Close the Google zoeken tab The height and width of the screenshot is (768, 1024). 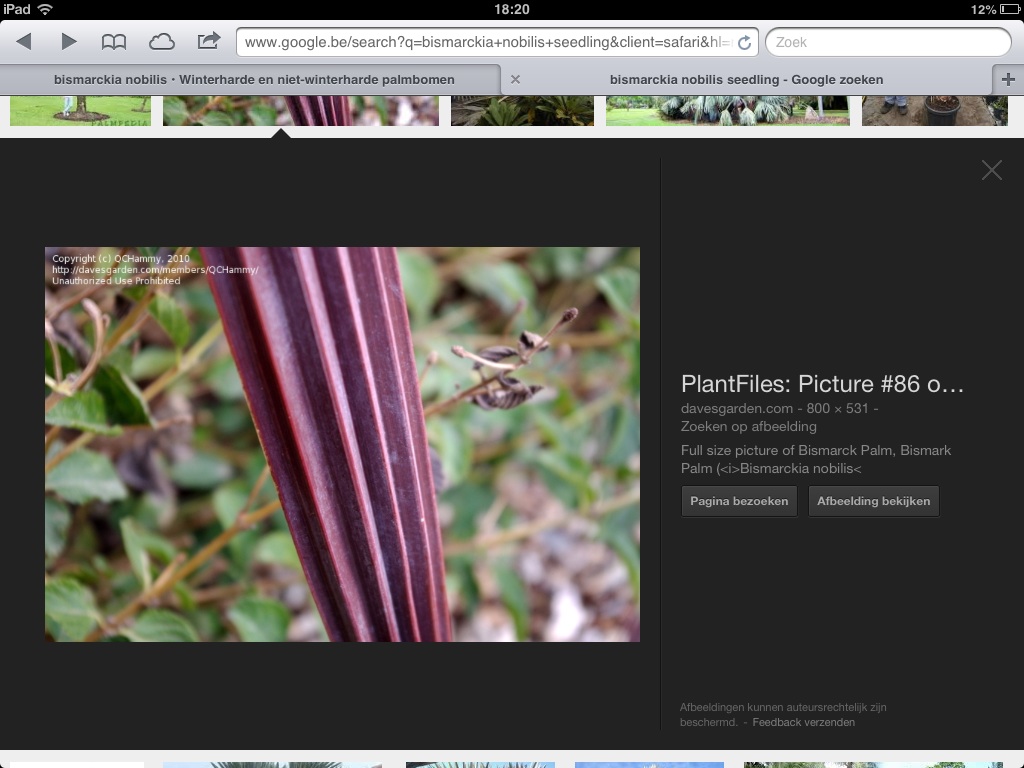pos(515,79)
